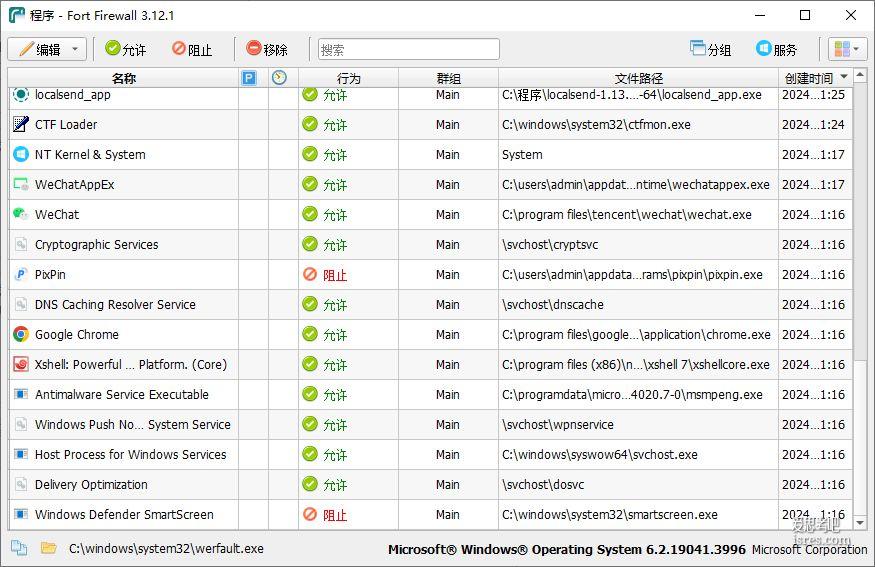Click the \svchost\dosvc path cell
The image size is (875, 567).
coord(638,484)
